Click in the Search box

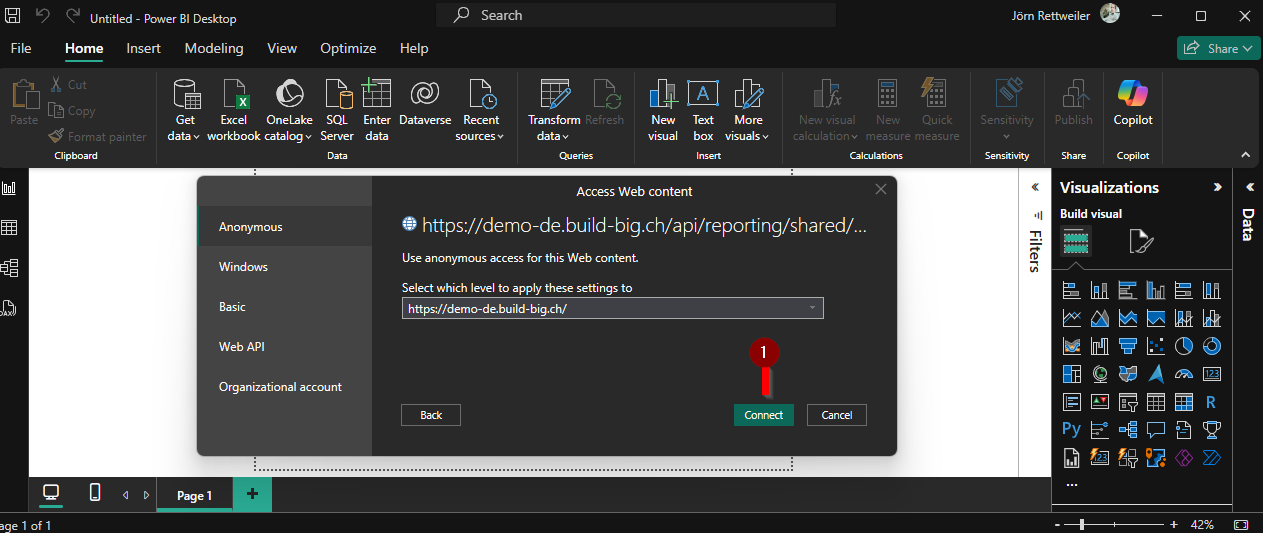636,15
